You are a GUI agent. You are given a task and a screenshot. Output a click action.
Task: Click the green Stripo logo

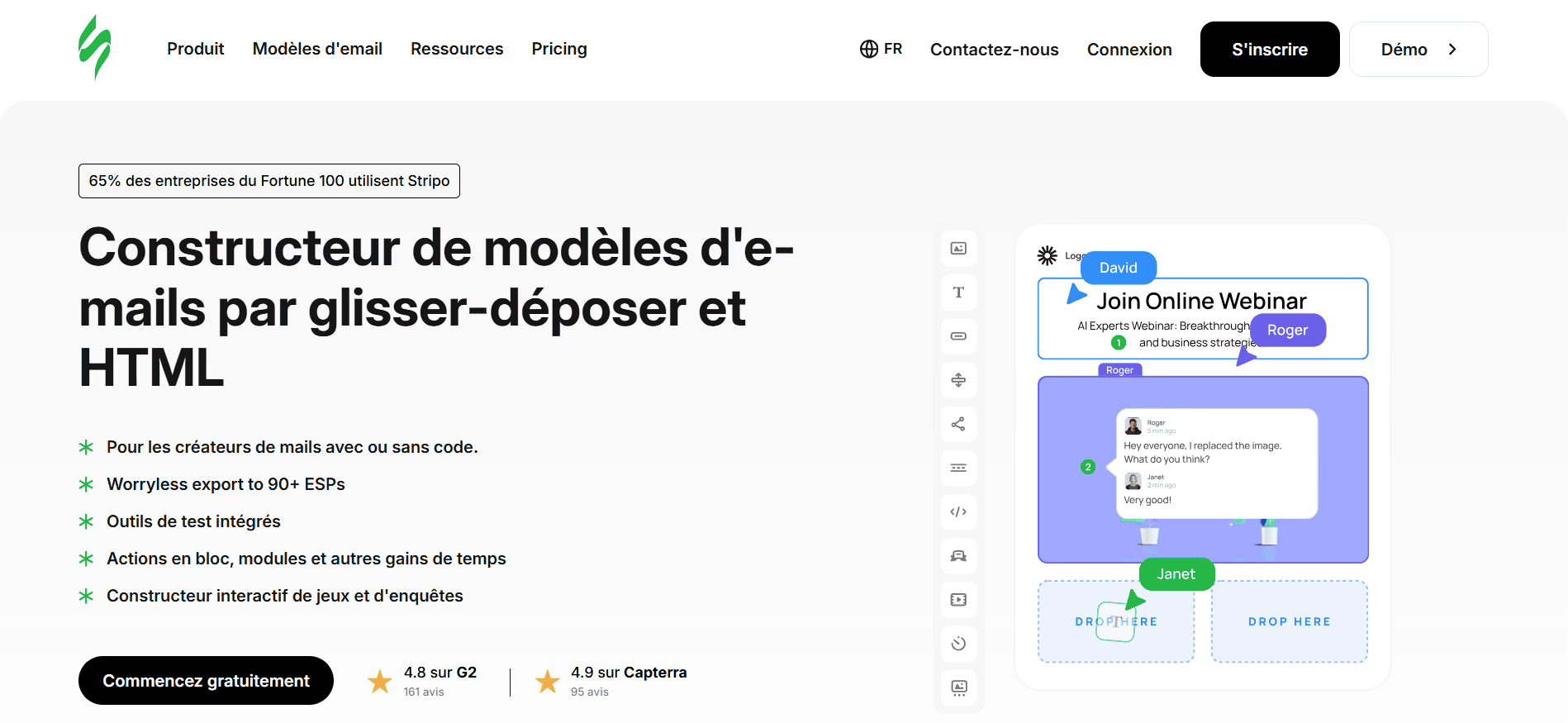[95, 47]
